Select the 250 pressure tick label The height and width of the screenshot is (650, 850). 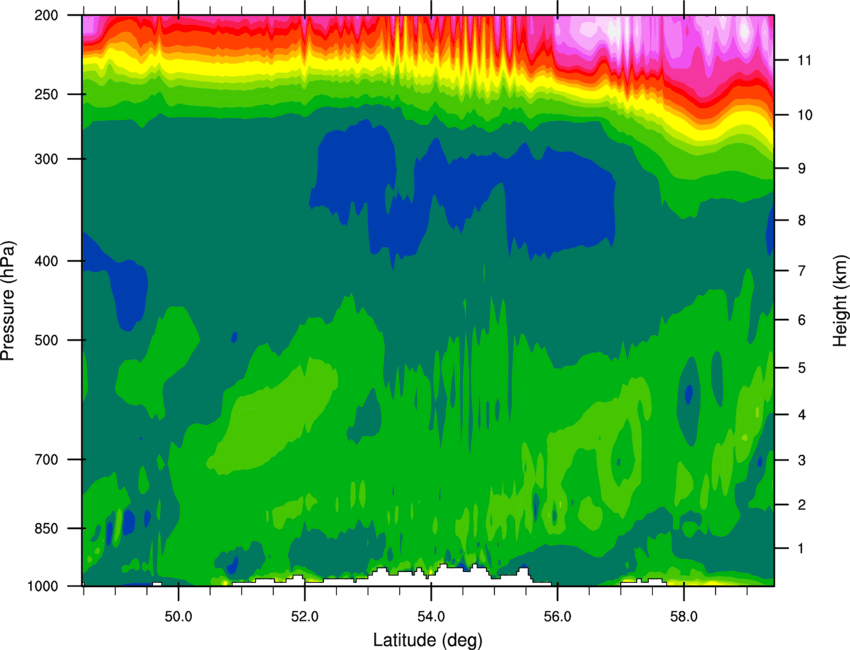(46, 94)
